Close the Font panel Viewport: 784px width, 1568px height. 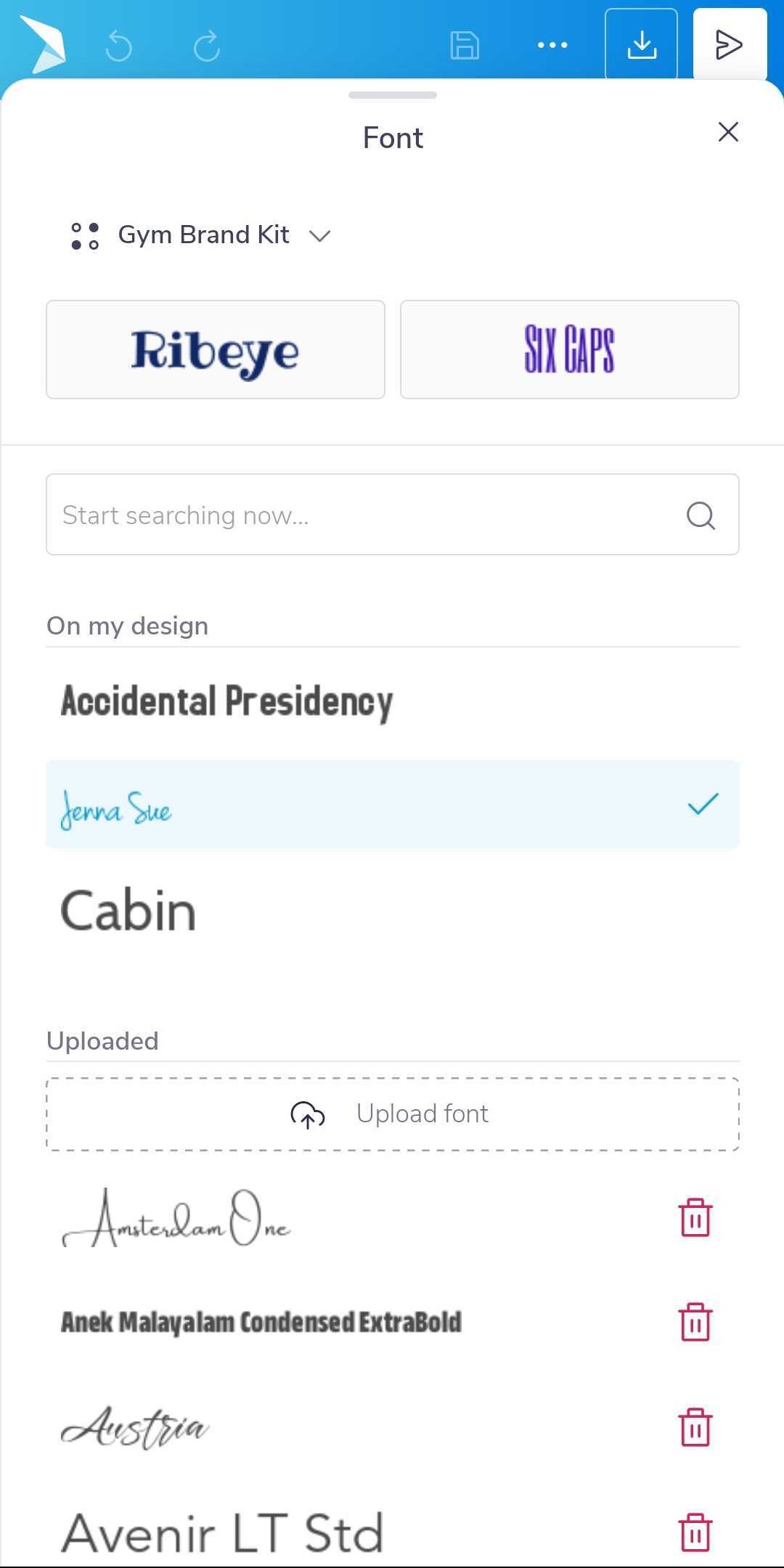pos(728,132)
